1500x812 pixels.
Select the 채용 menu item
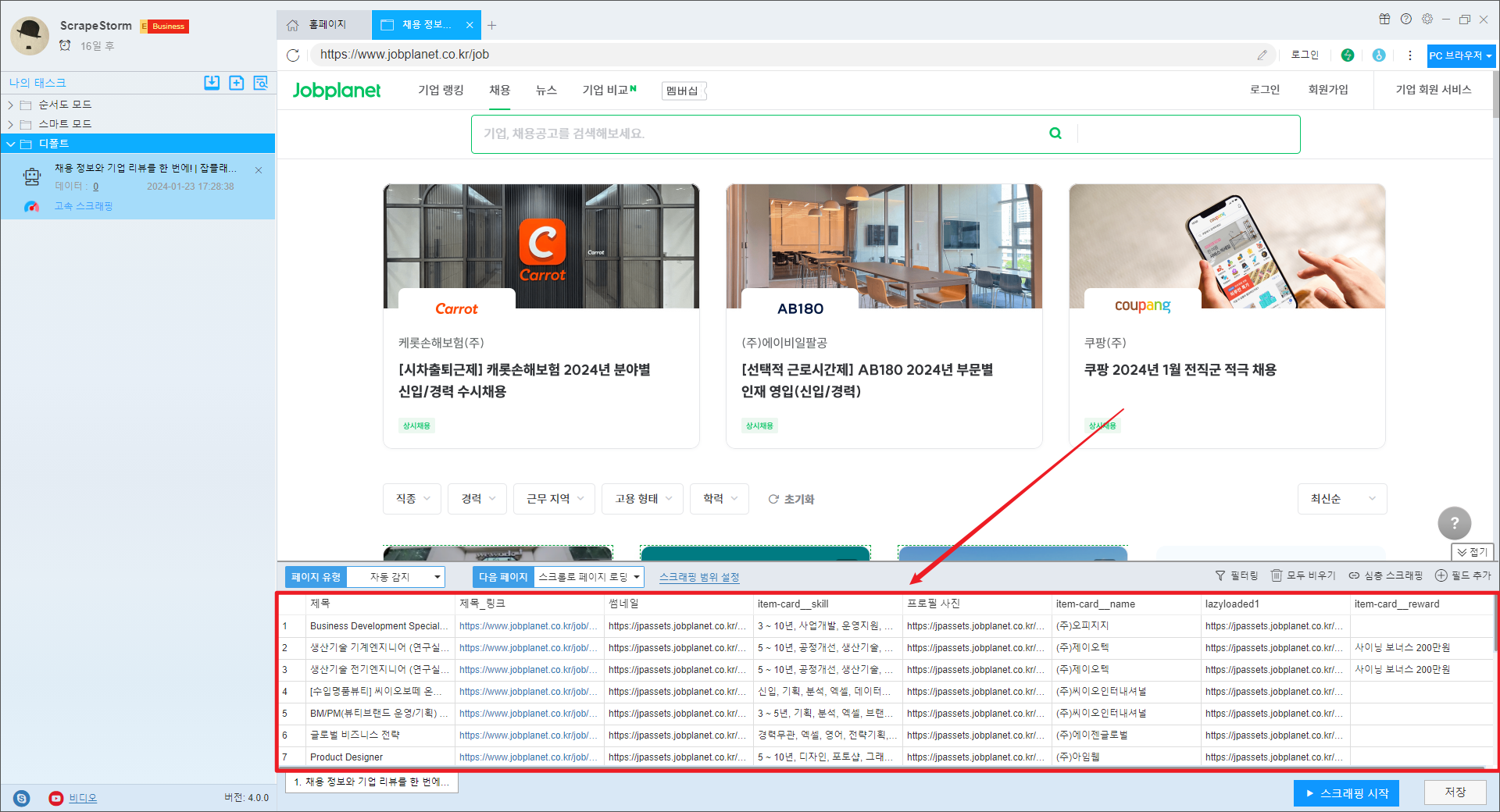pos(500,90)
